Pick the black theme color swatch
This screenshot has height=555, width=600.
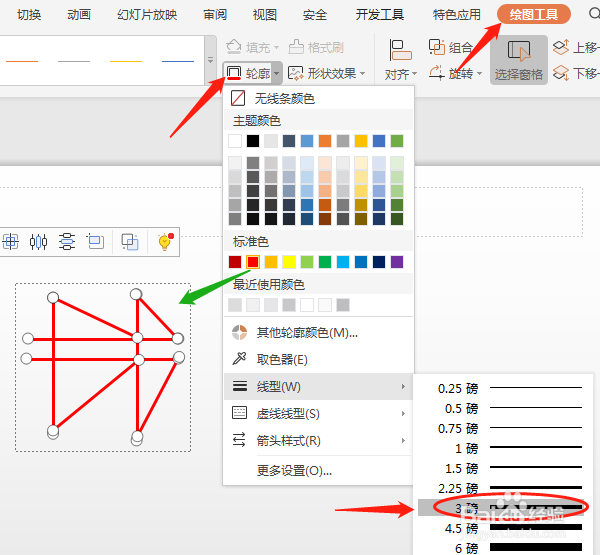253,141
